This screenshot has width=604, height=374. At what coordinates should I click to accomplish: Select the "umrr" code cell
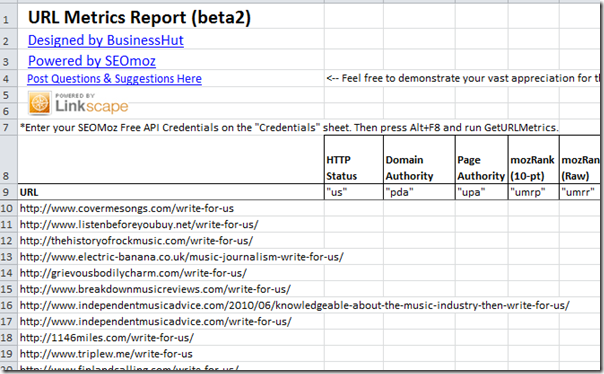[580, 192]
